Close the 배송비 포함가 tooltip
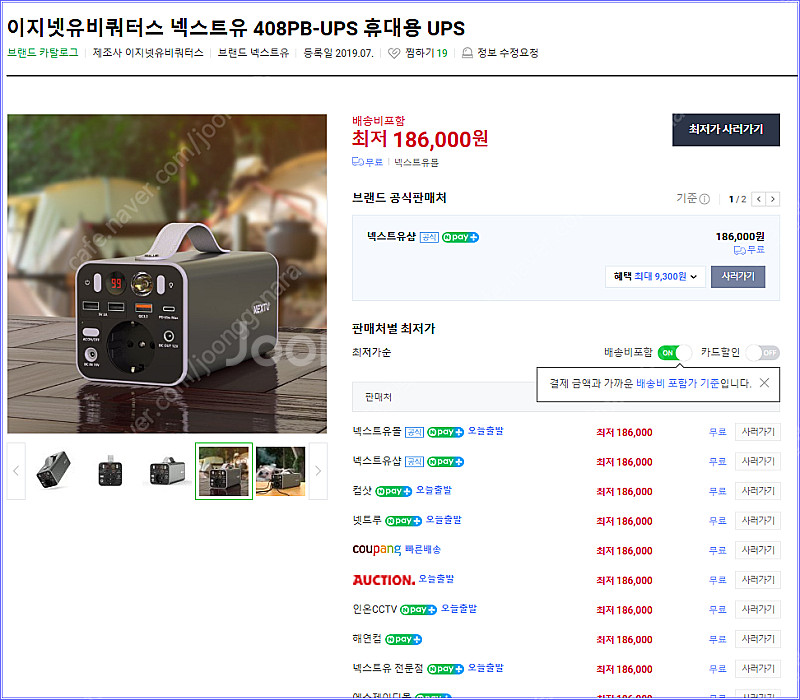The width and height of the screenshot is (800, 700). (x=764, y=383)
